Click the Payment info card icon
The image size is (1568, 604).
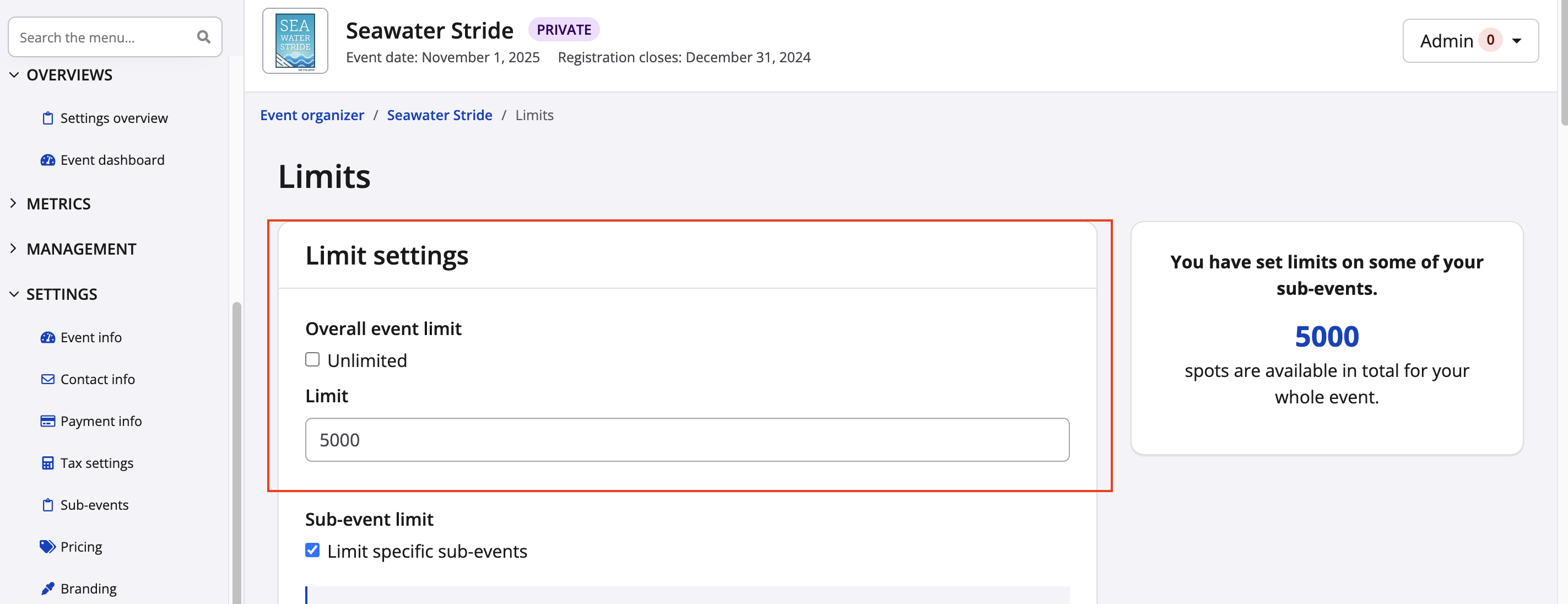coord(47,422)
